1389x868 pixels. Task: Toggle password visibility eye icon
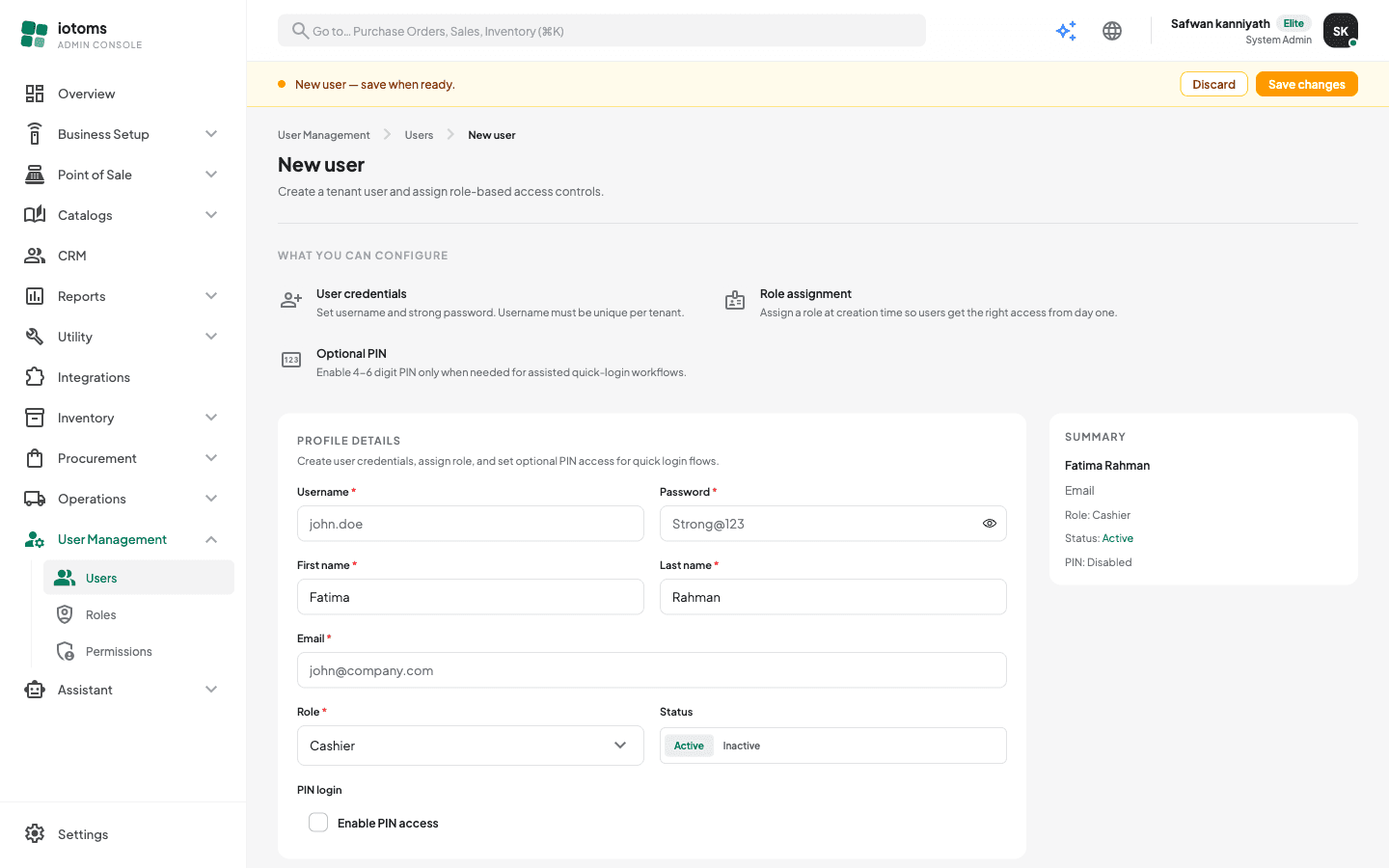click(990, 524)
